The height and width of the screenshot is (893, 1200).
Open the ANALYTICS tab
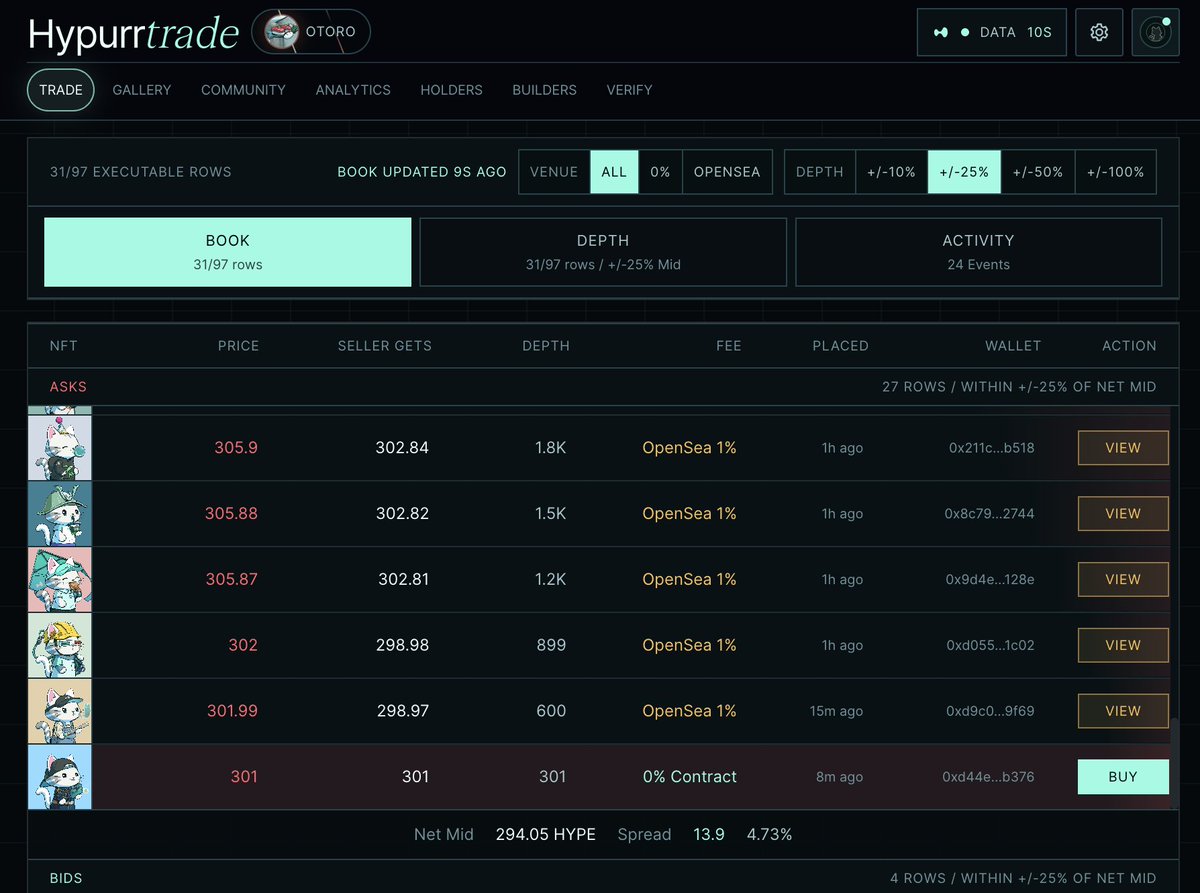pos(353,90)
